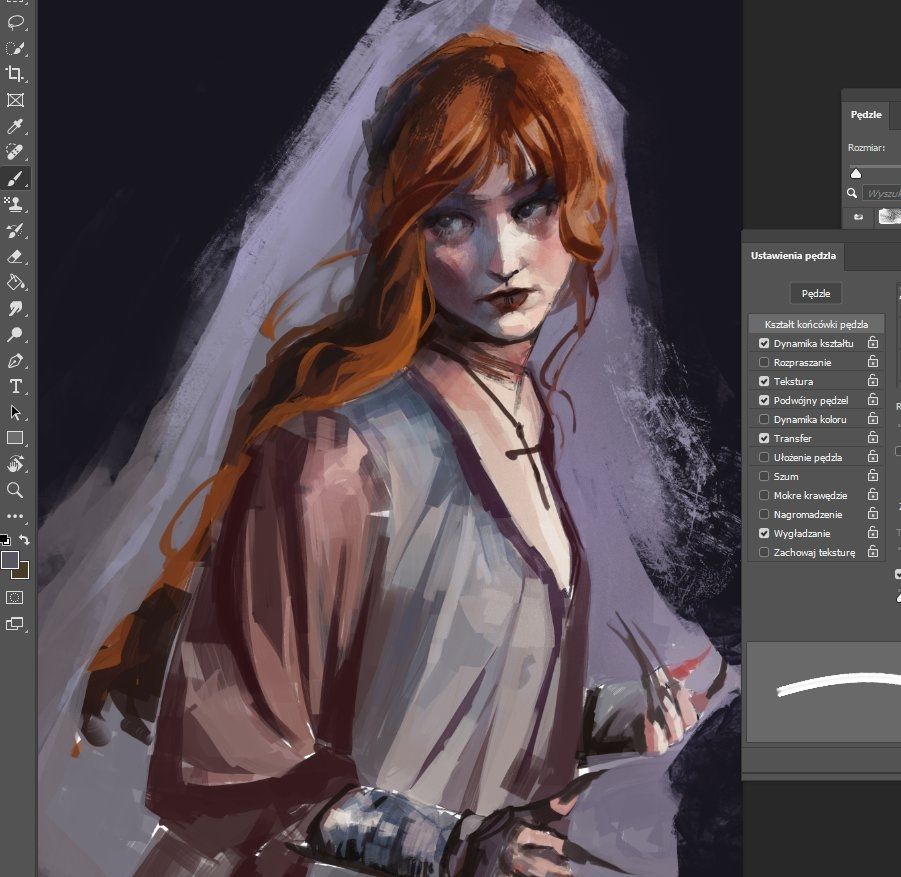Lock the Tekstura setting

click(873, 380)
